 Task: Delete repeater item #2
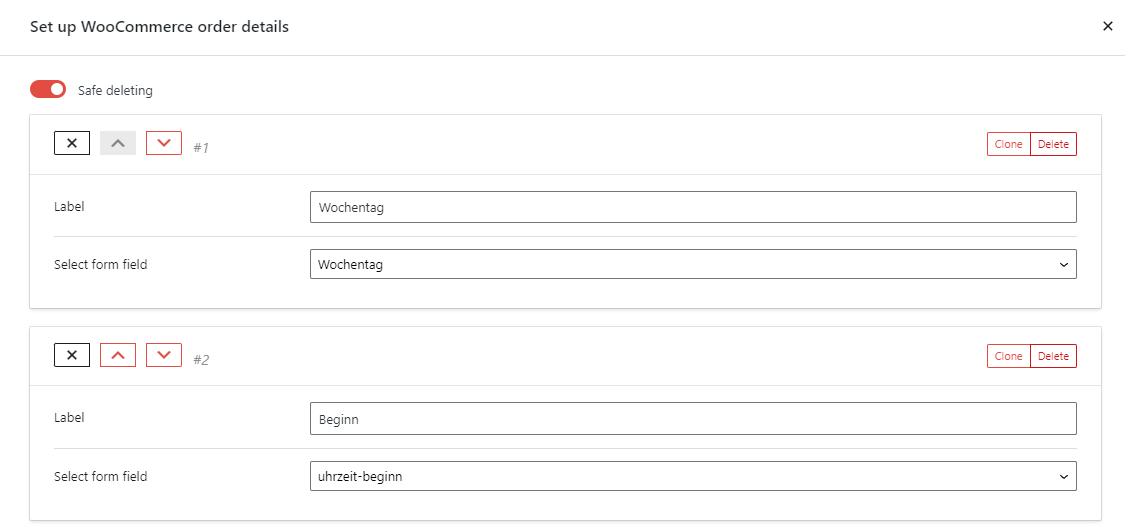click(1053, 356)
